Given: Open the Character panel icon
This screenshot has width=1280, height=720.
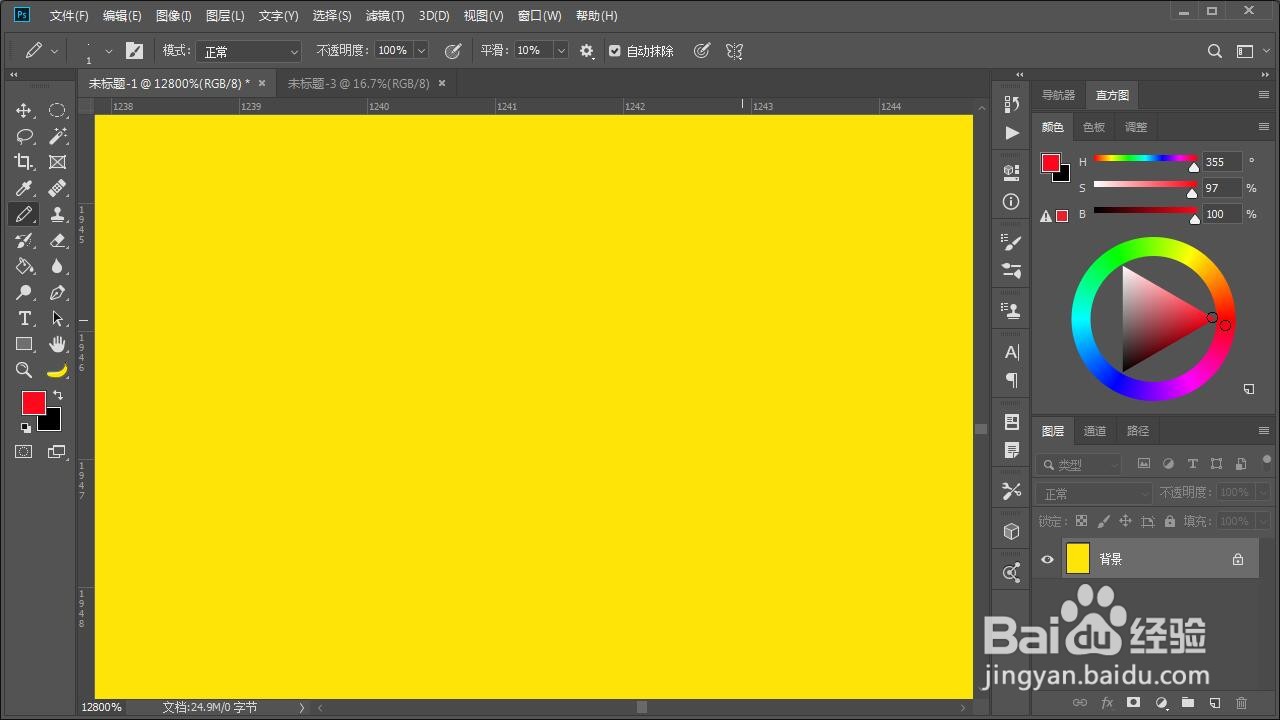Looking at the screenshot, I should pos(1011,352).
